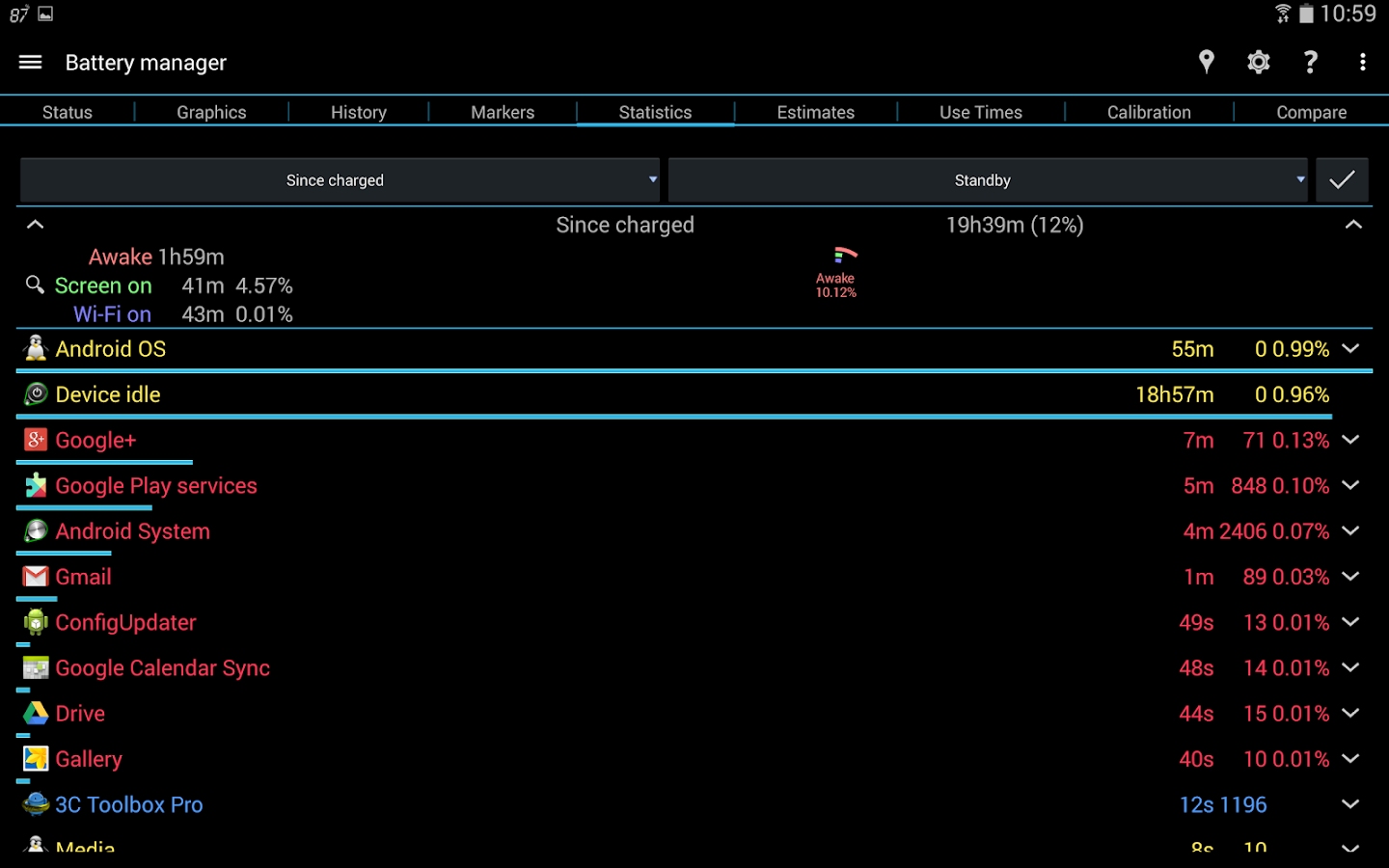The image size is (1389, 868).
Task: Open the Calibration tab
Action: 1149,112
